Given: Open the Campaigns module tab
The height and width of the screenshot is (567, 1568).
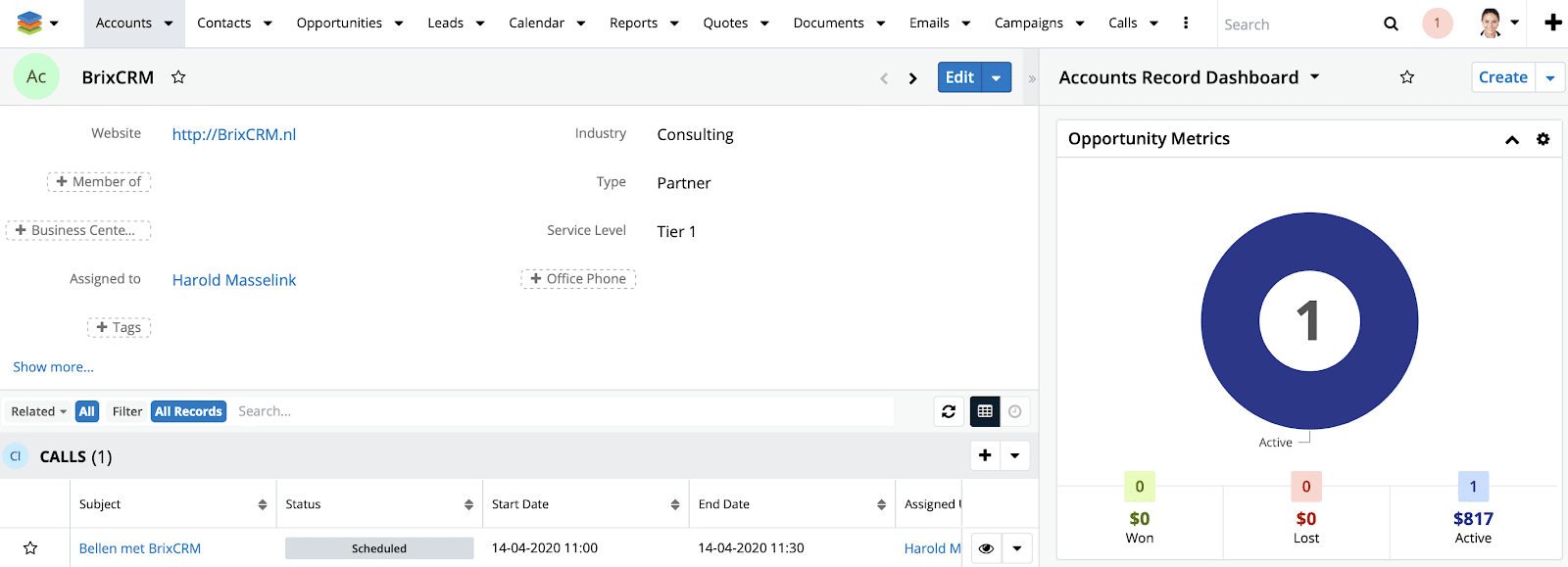Looking at the screenshot, I should [x=1028, y=24].
